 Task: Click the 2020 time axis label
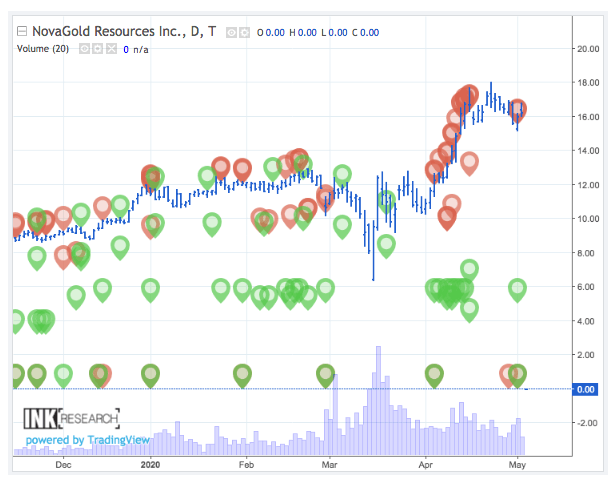pos(150,465)
